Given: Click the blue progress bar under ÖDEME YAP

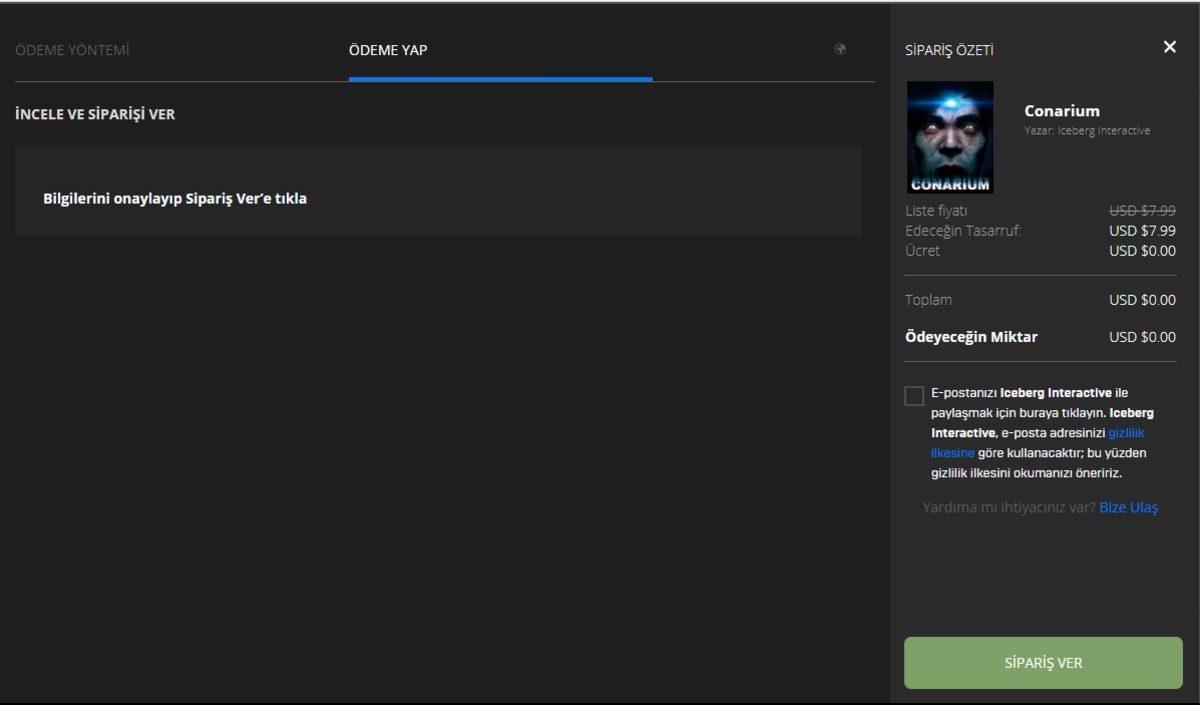Looking at the screenshot, I should [x=498, y=75].
